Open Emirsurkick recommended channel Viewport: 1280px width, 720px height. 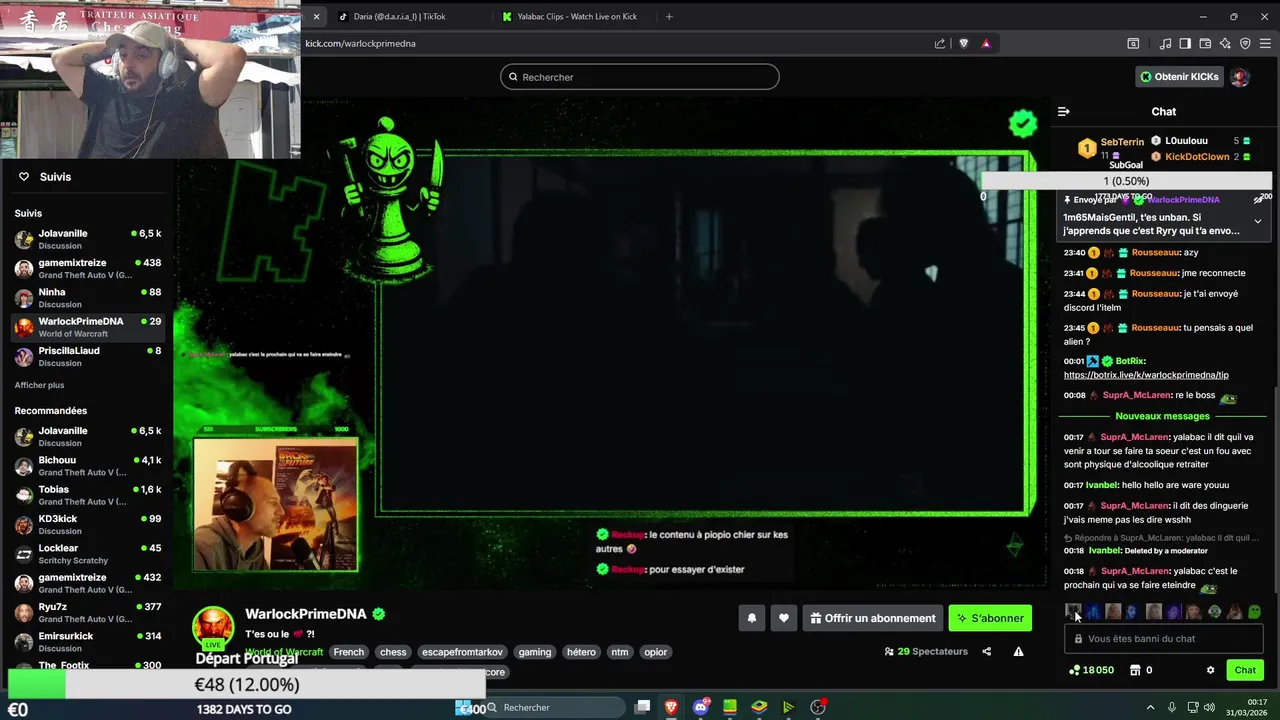(x=88, y=641)
